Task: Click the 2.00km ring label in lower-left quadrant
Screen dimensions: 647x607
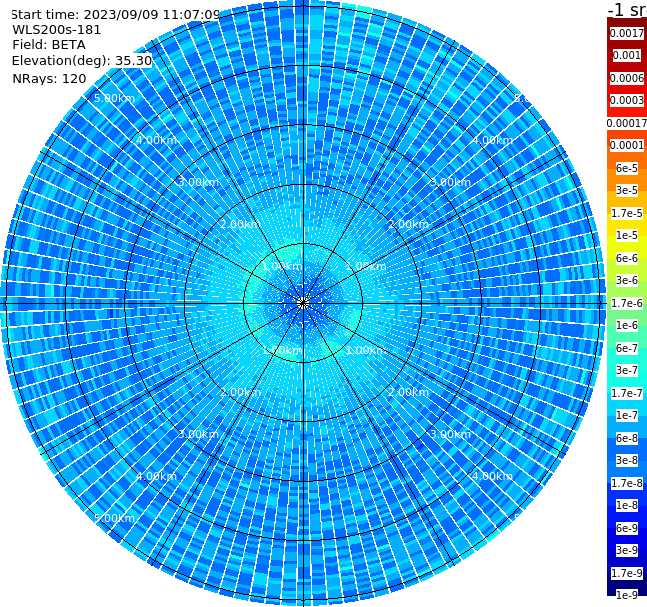Action: tap(241, 392)
